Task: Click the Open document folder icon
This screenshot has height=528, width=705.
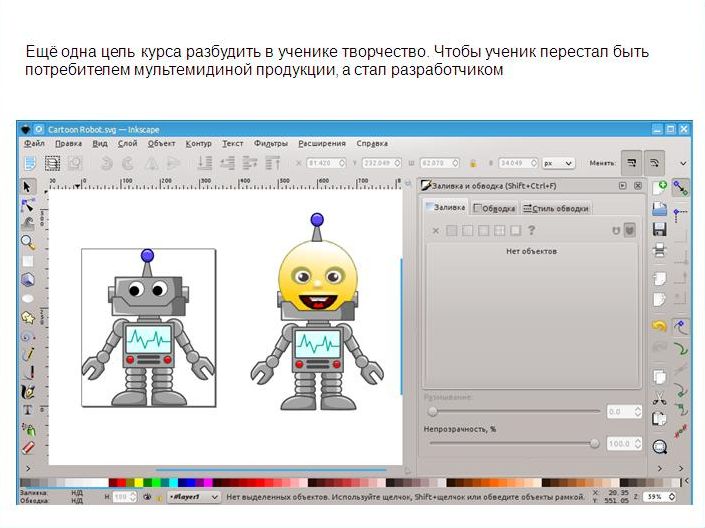Action: pyautogui.click(x=660, y=208)
